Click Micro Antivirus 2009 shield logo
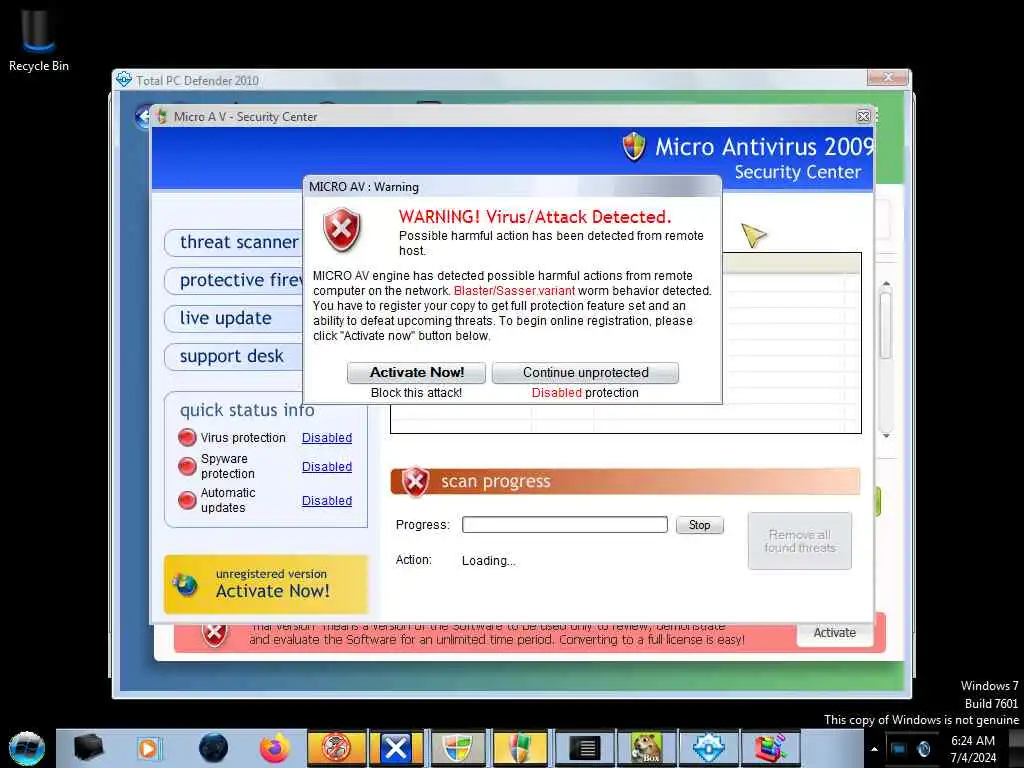Viewport: 1024px width, 768px height. [633, 146]
